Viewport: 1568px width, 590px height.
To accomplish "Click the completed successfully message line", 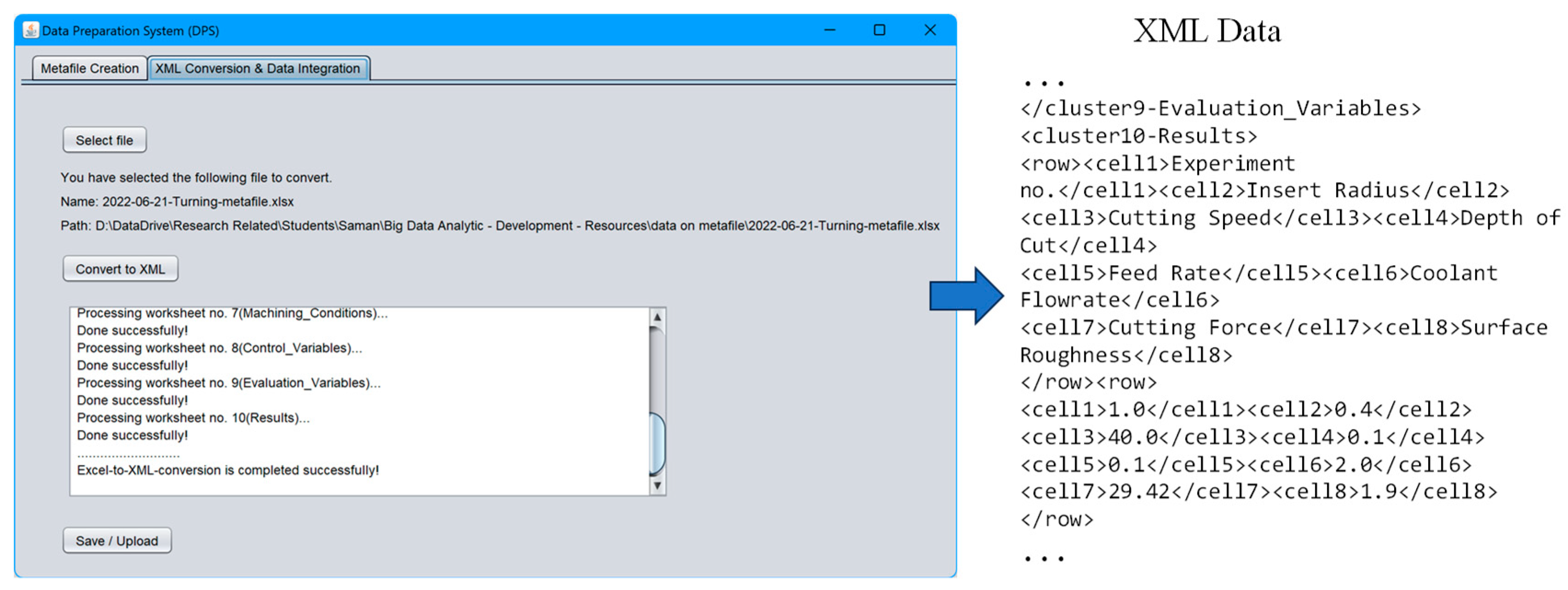I will click(x=228, y=470).
